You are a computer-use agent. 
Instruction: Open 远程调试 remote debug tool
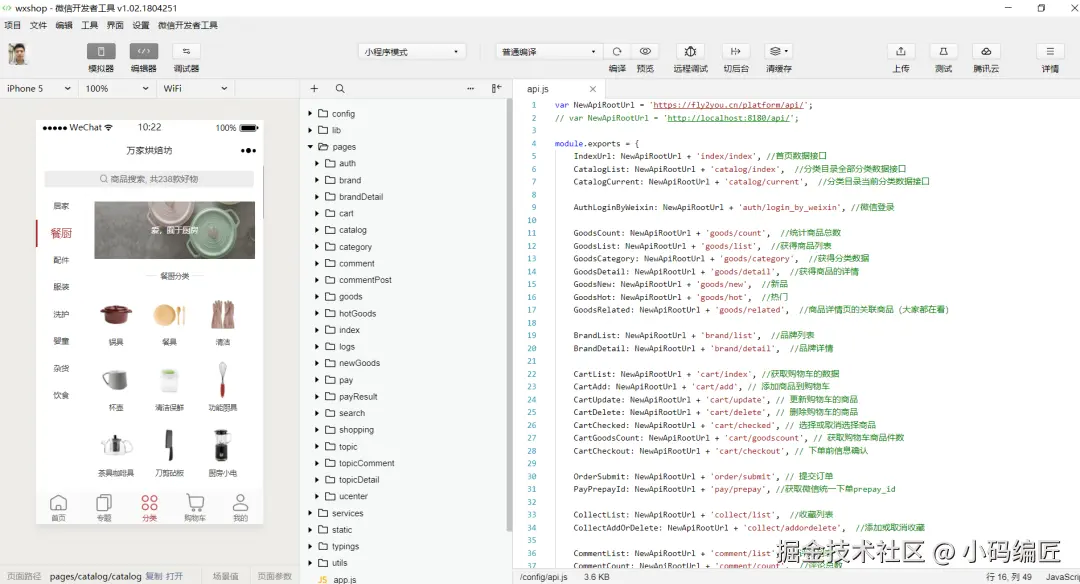pos(690,51)
